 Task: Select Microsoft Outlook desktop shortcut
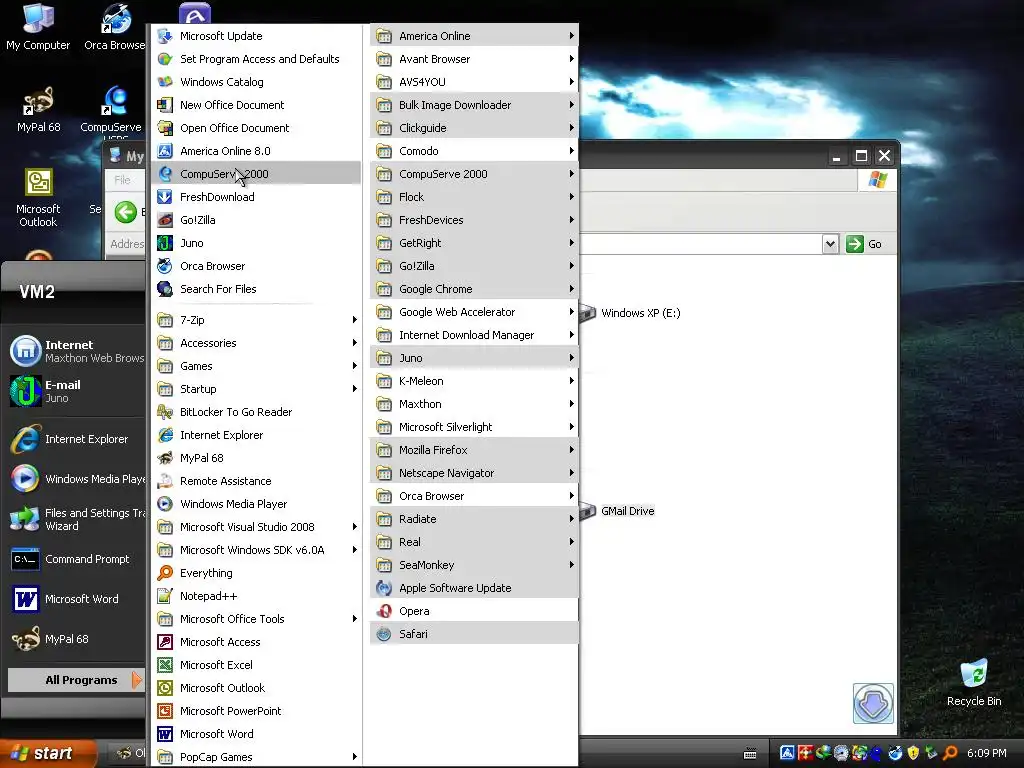click(38, 199)
